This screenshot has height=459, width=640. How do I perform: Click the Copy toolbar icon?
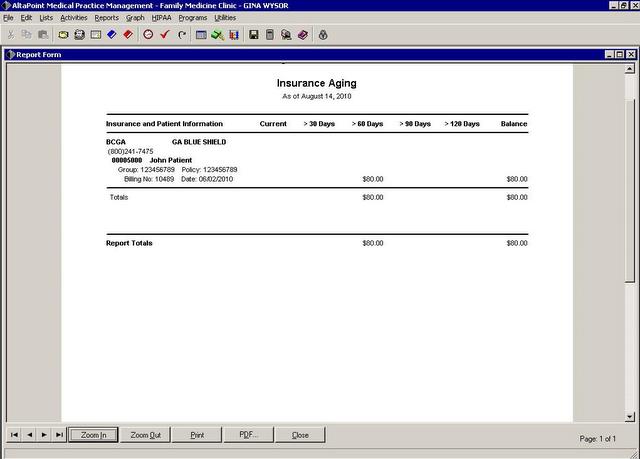point(27,35)
